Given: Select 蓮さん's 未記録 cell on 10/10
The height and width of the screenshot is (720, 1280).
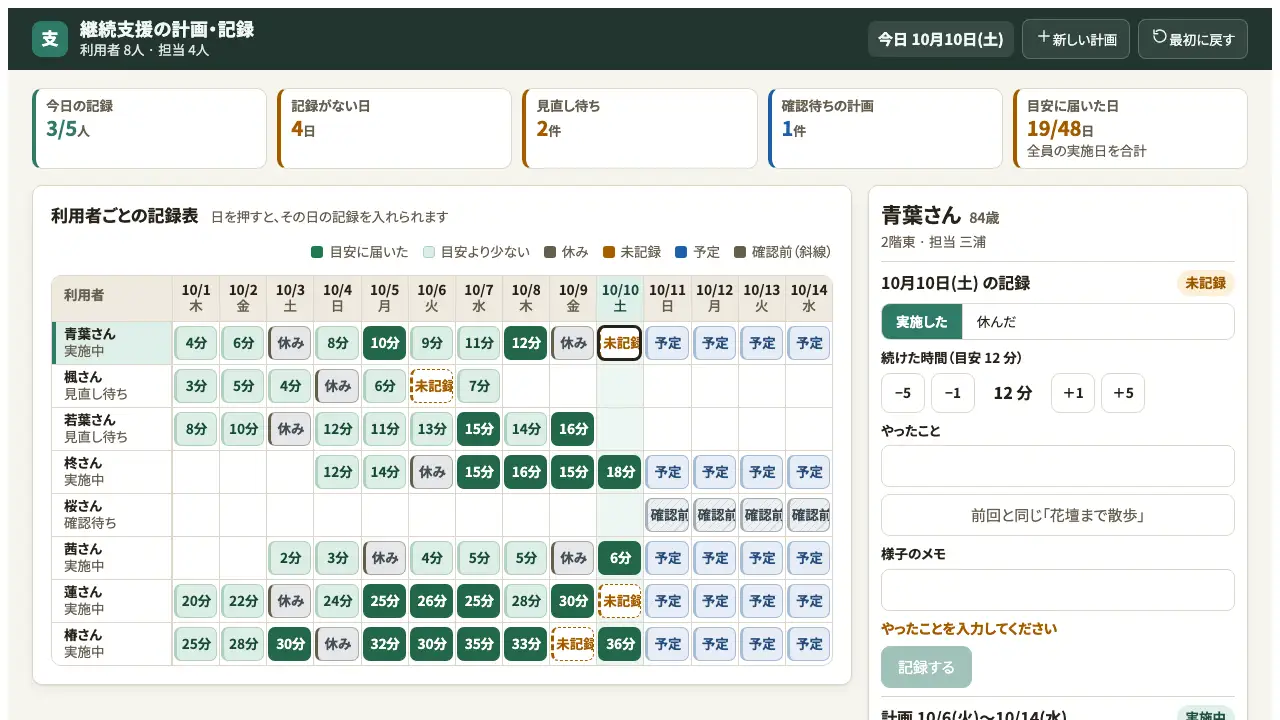Looking at the screenshot, I should [620, 601].
